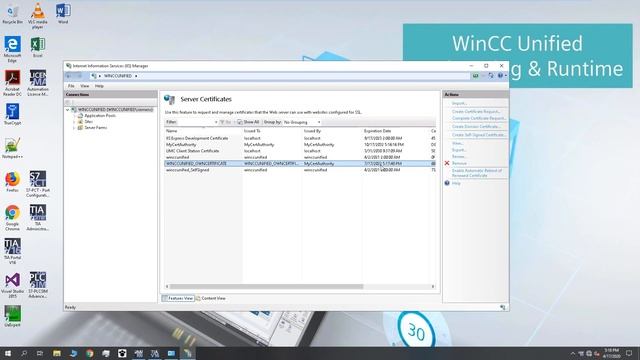Open Visual Studio 2015 desktop icon
This screenshot has height=360, width=640.
click(x=12, y=285)
